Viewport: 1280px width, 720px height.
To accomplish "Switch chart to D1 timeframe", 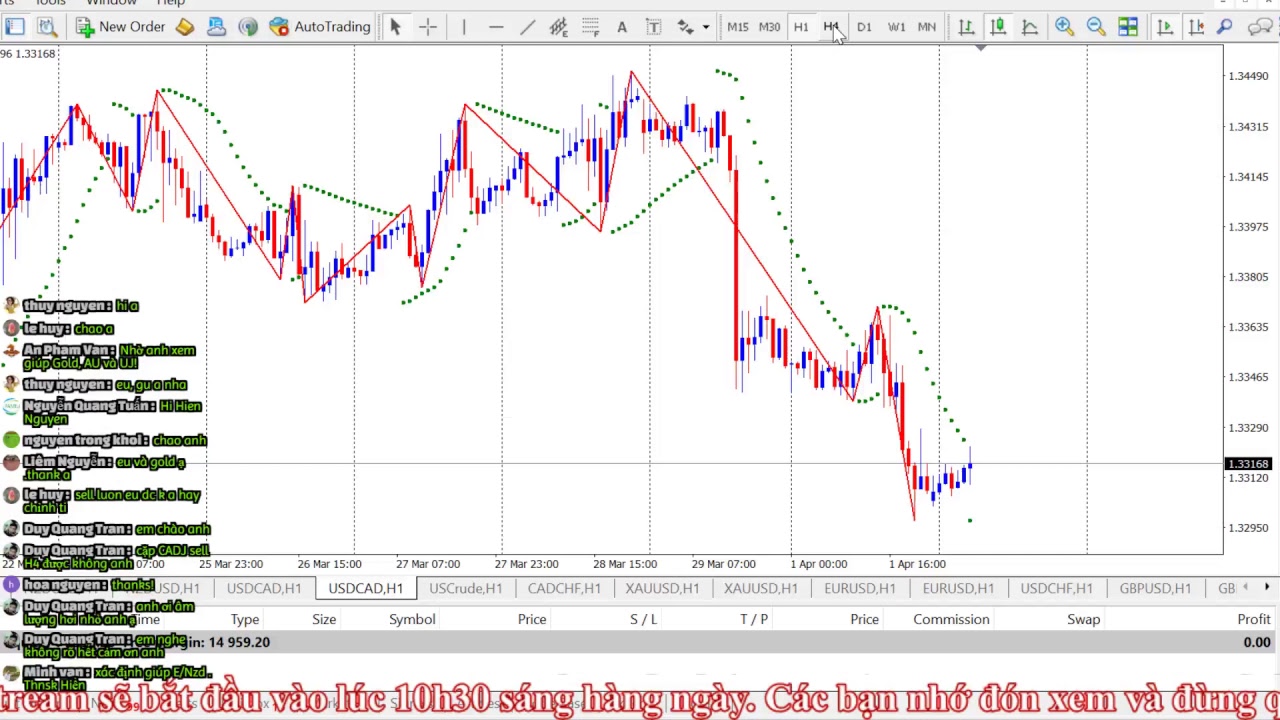I will [864, 27].
